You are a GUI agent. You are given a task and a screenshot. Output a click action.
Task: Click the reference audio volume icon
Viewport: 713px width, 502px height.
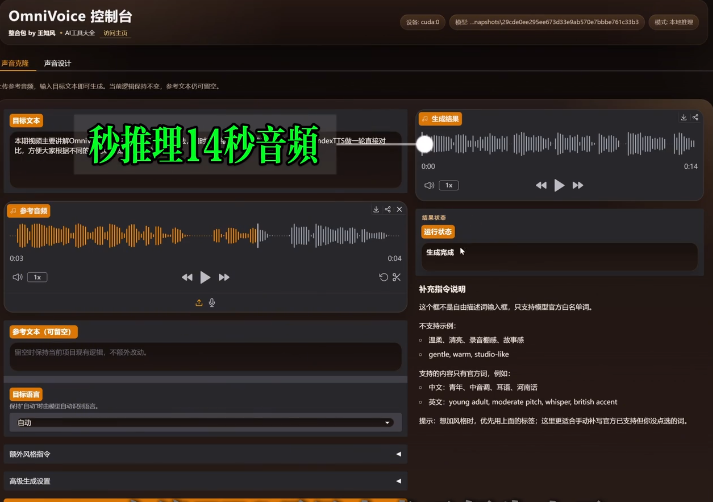pyautogui.click(x=17, y=277)
